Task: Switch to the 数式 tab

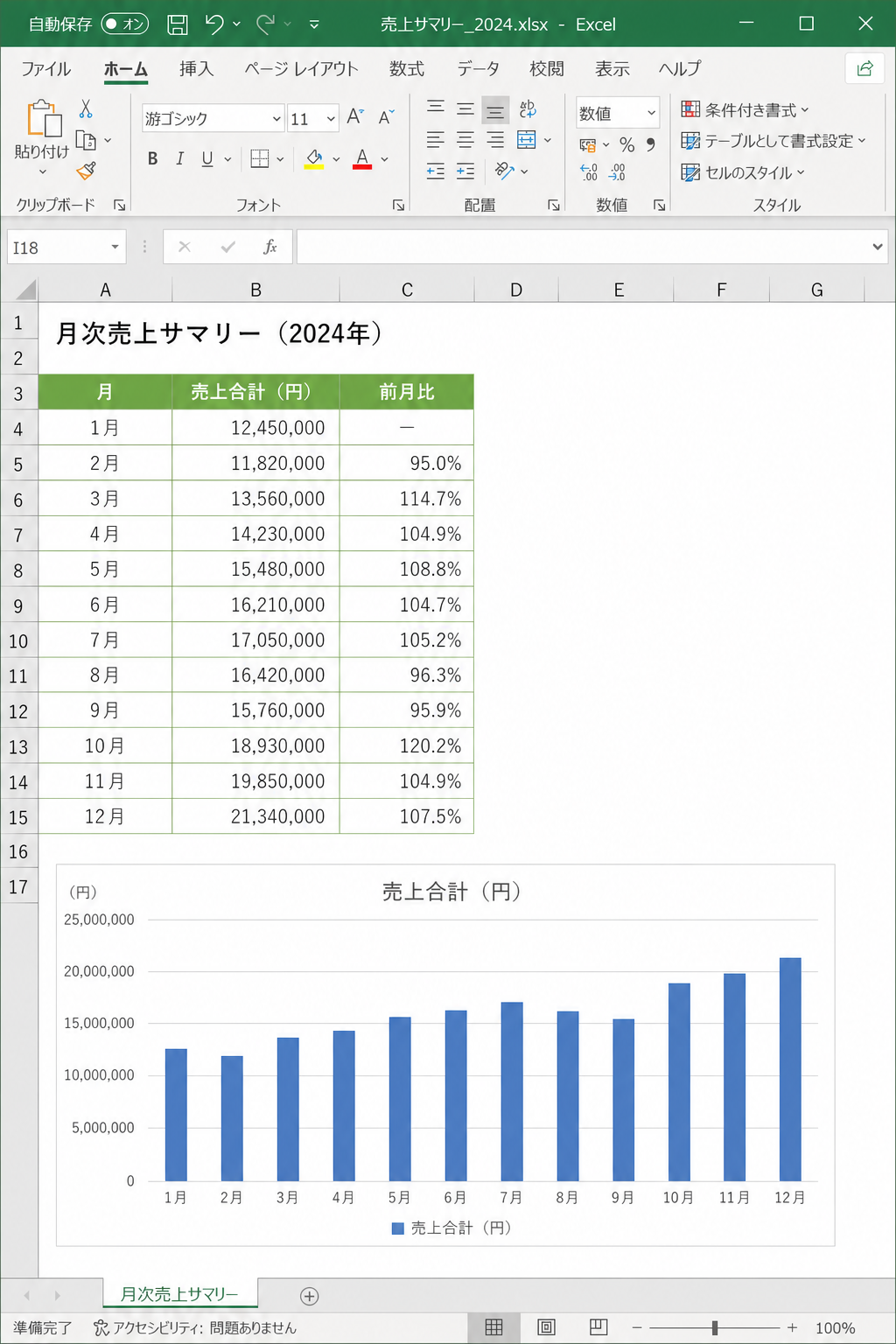Action: (x=407, y=69)
